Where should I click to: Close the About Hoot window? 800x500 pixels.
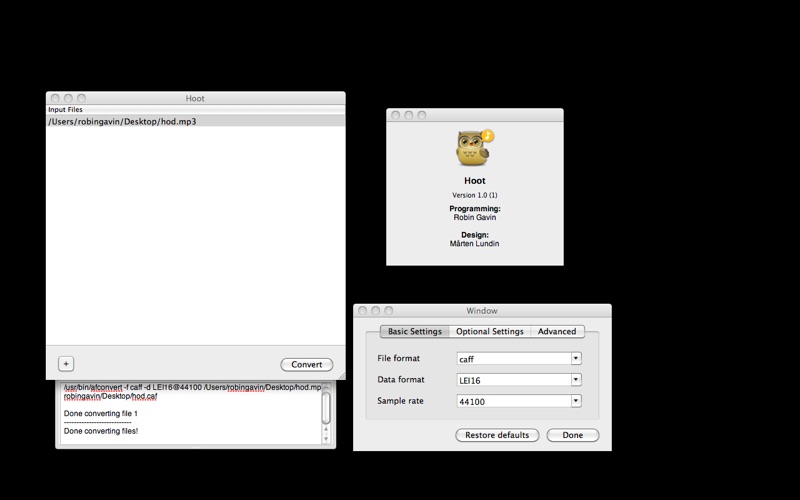pyautogui.click(x=395, y=115)
